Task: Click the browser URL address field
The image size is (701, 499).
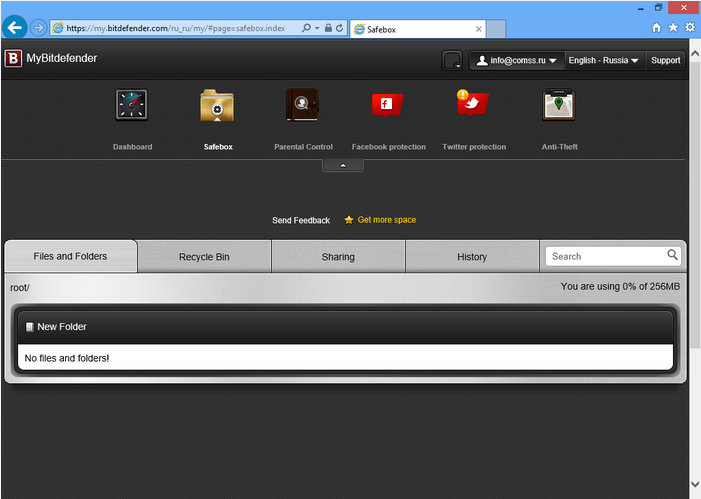Action: [175, 28]
